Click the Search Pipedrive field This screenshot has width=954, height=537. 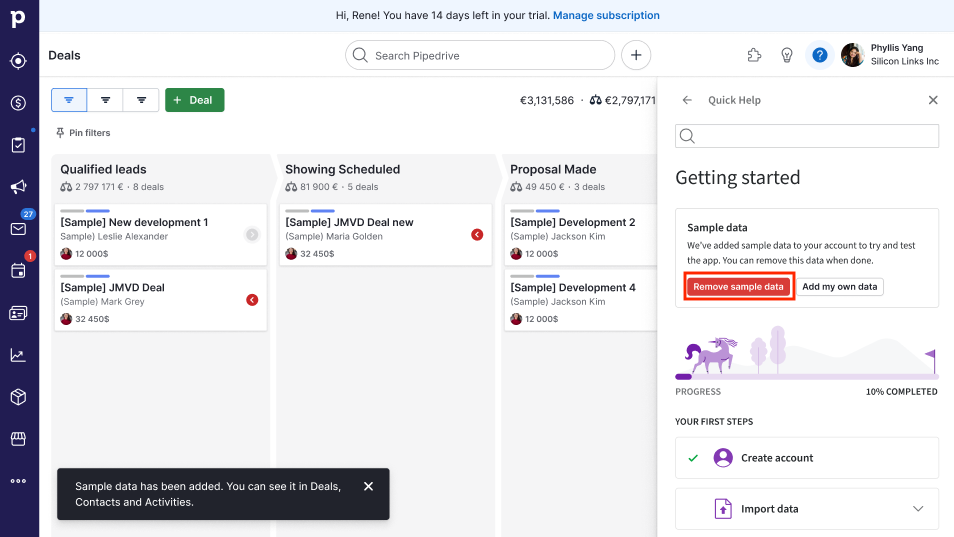480,55
